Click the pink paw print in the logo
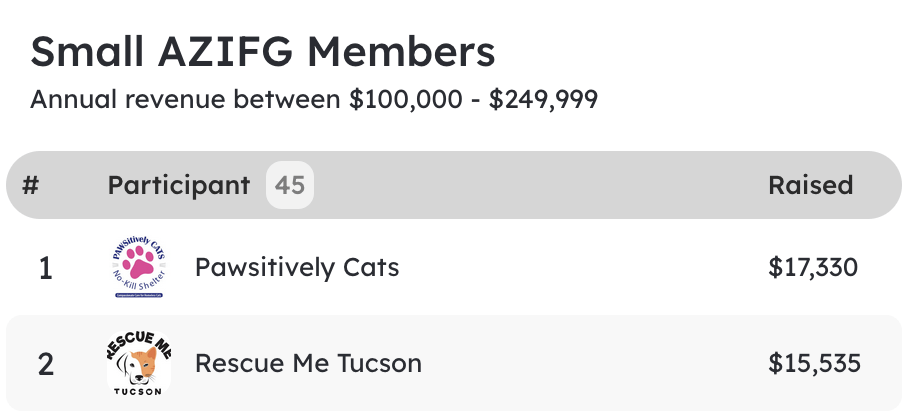906x416 pixels. [139, 261]
